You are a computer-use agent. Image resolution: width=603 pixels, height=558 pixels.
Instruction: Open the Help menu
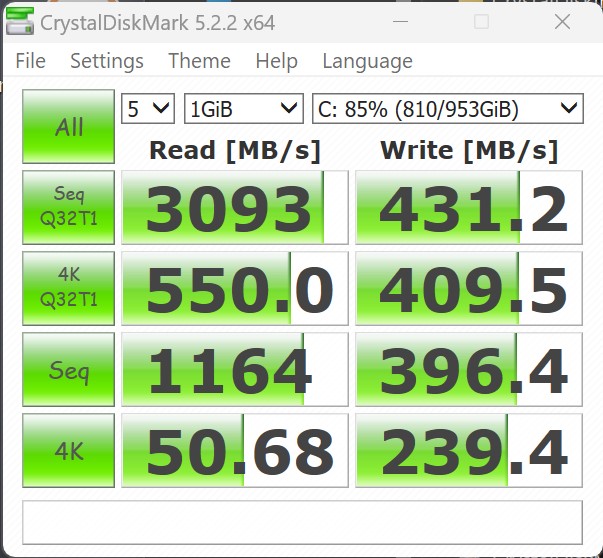[x=276, y=61]
